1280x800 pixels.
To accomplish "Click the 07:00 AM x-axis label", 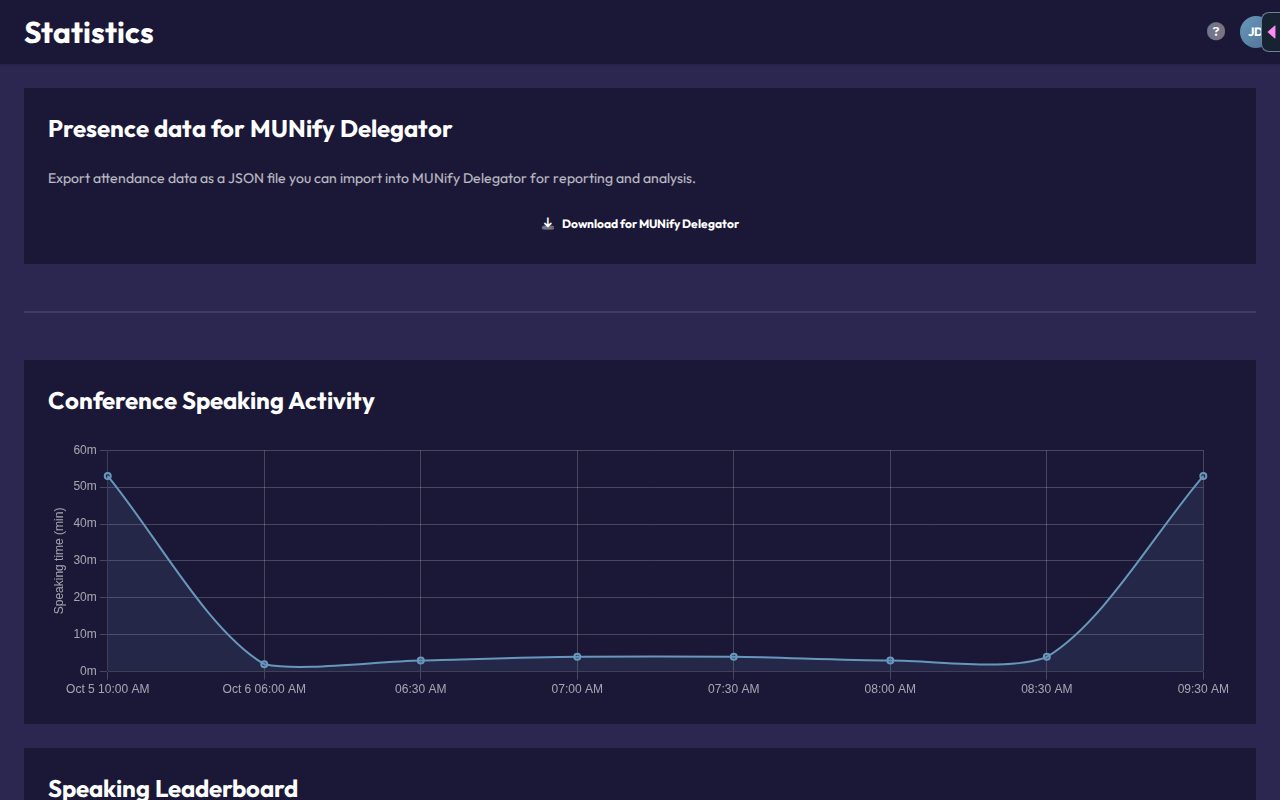I will point(577,689).
